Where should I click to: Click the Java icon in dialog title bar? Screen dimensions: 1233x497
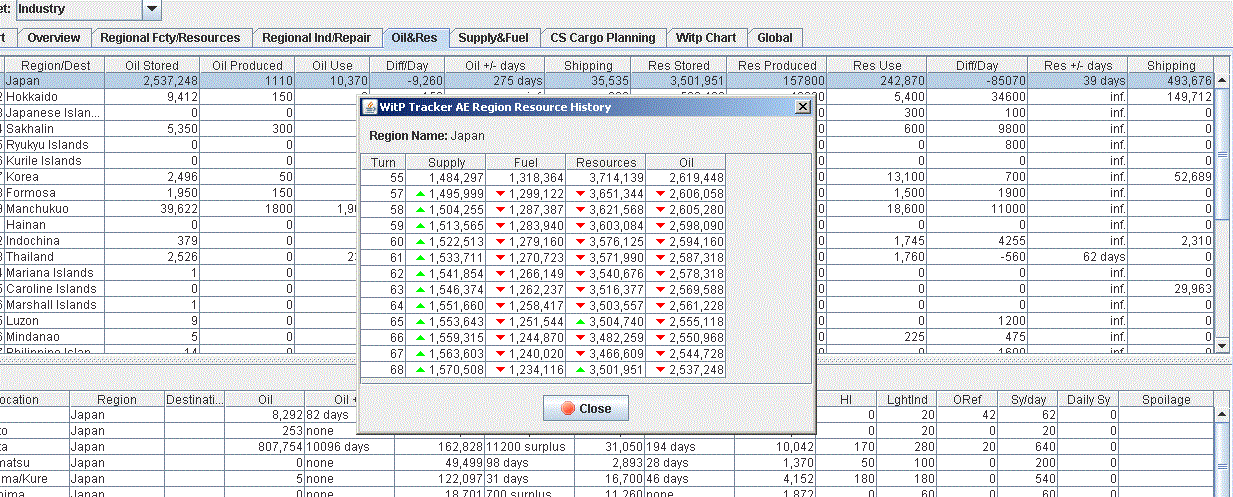click(x=369, y=106)
